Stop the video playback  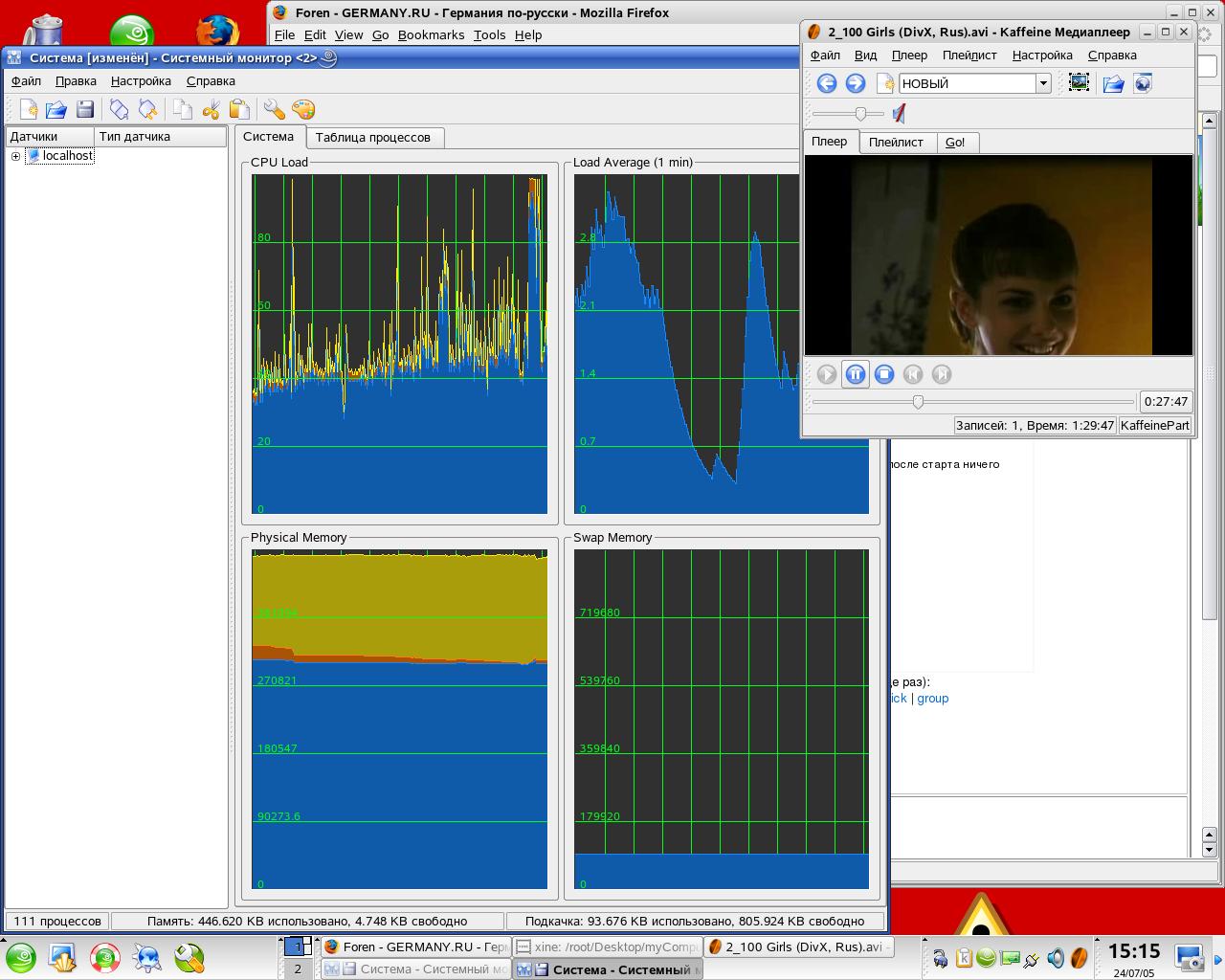(x=884, y=374)
